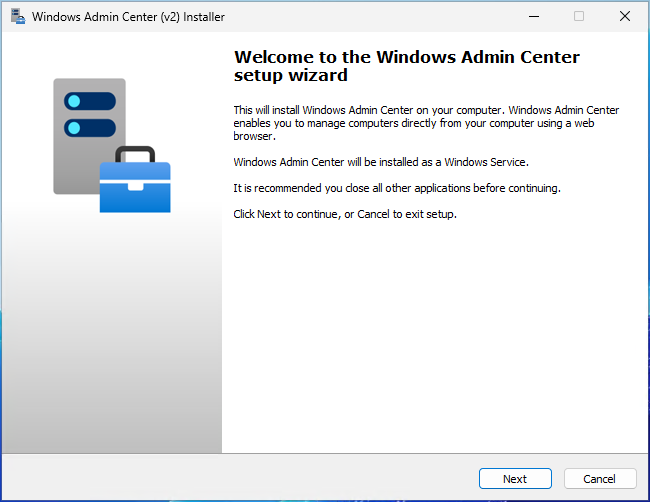Click the dark toolbox handle
Viewport: 650px width, 502px height.
[134, 152]
